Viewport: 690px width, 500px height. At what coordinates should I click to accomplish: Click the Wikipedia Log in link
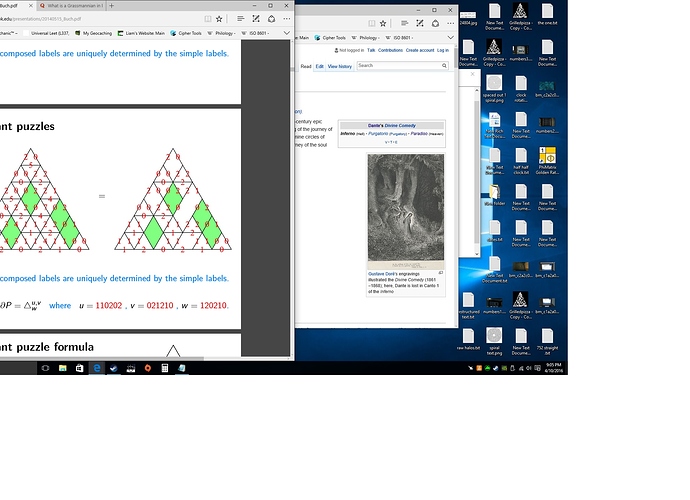[443, 50]
